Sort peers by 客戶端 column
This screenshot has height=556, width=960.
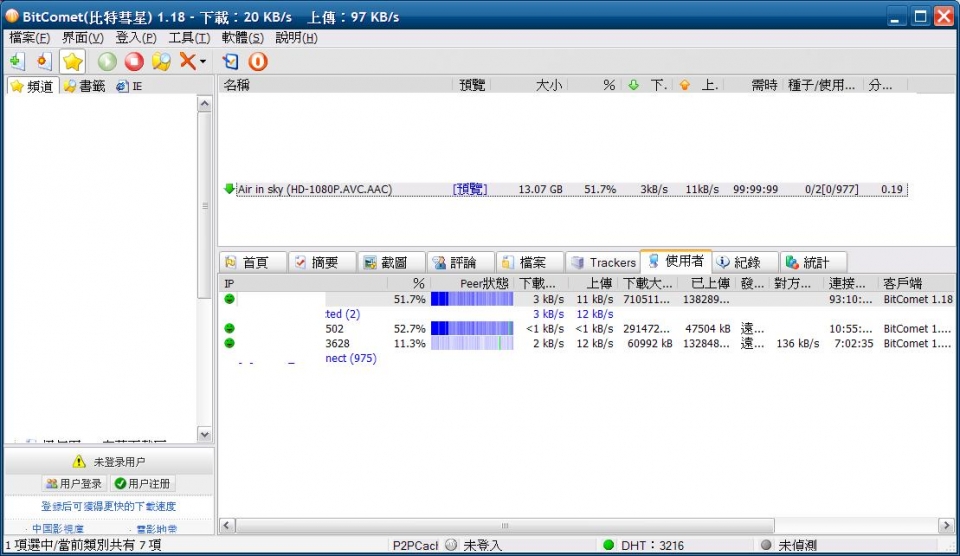[917, 284]
